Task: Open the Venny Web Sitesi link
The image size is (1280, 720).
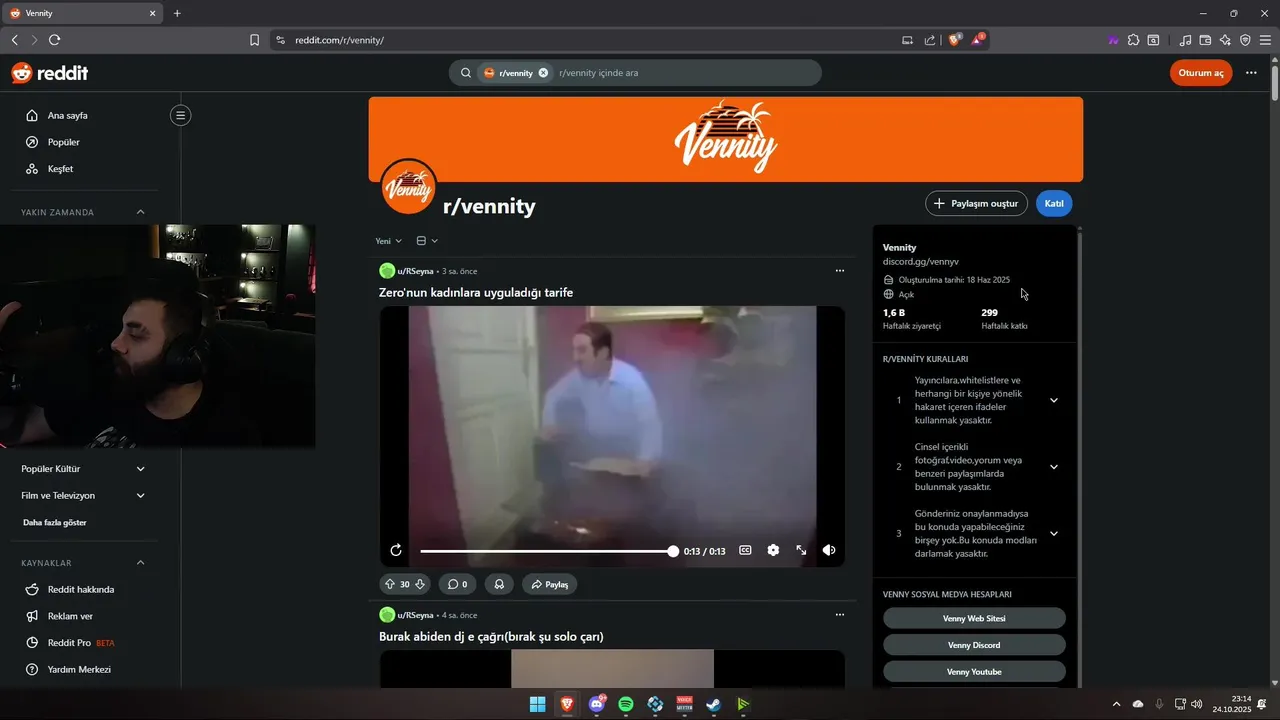Action: point(974,619)
